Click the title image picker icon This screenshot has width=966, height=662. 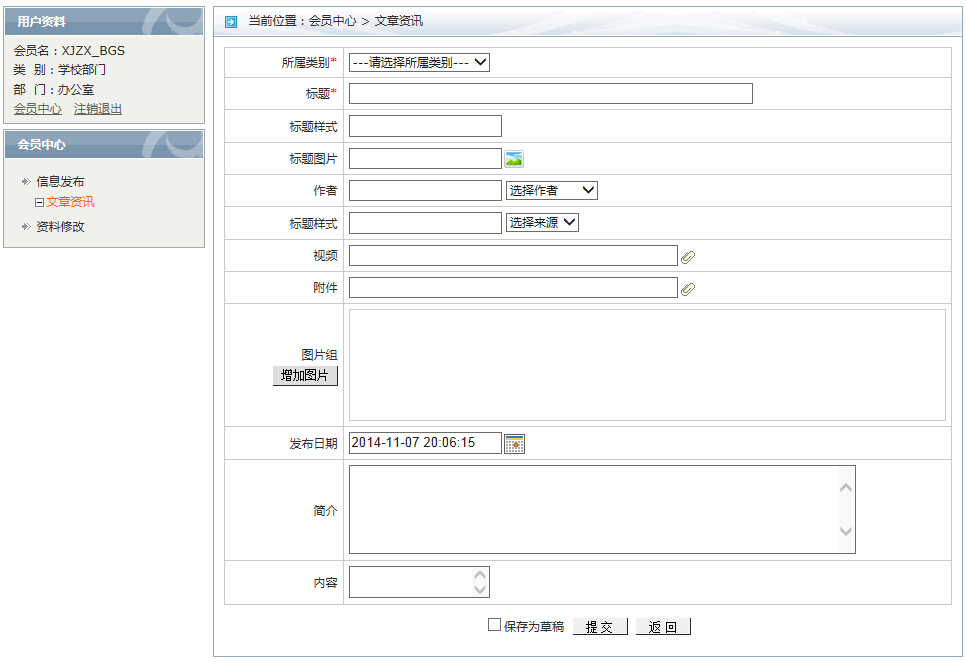pyautogui.click(x=514, y=159)
